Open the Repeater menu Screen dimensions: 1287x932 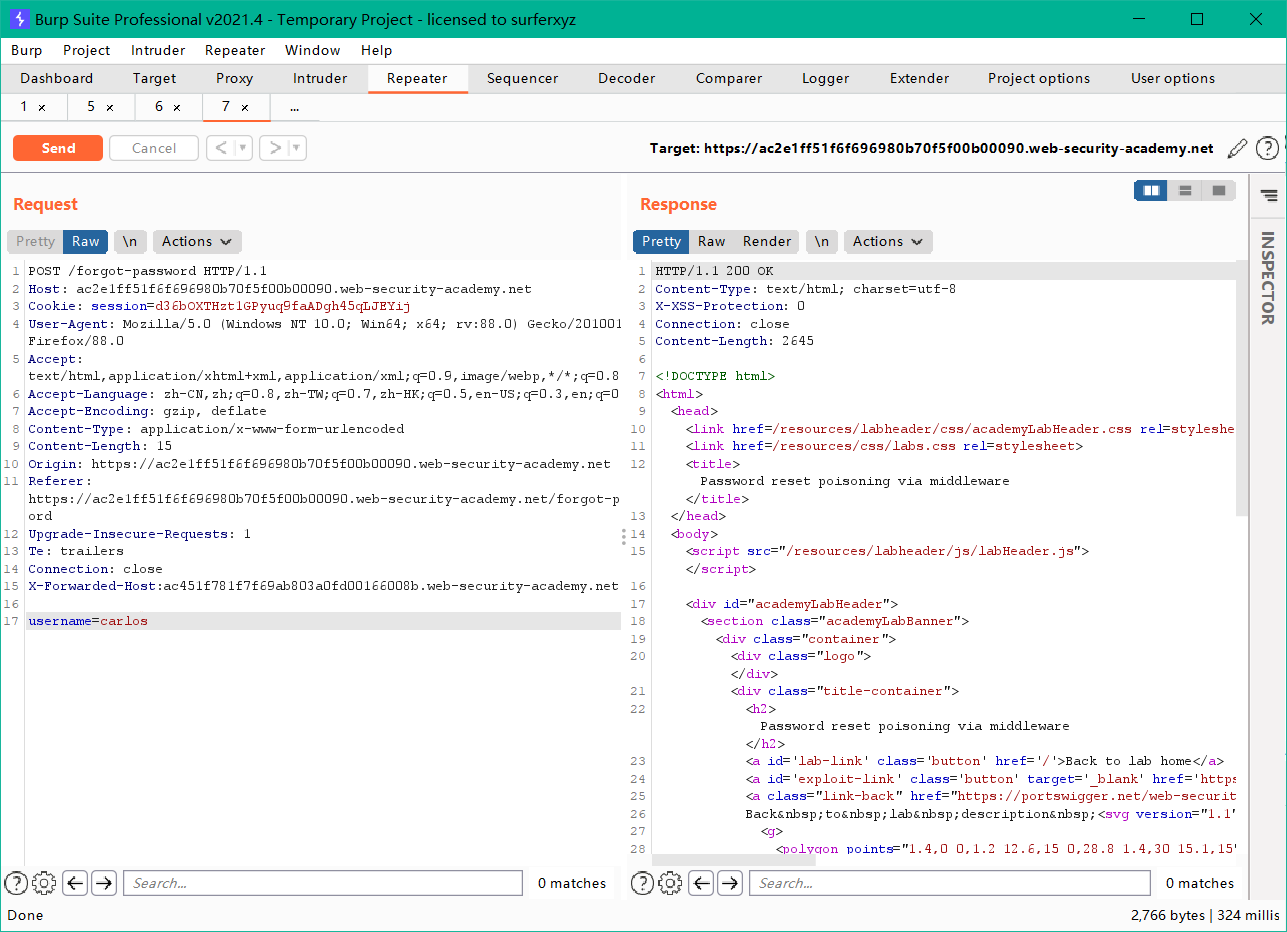coord(235,50)
